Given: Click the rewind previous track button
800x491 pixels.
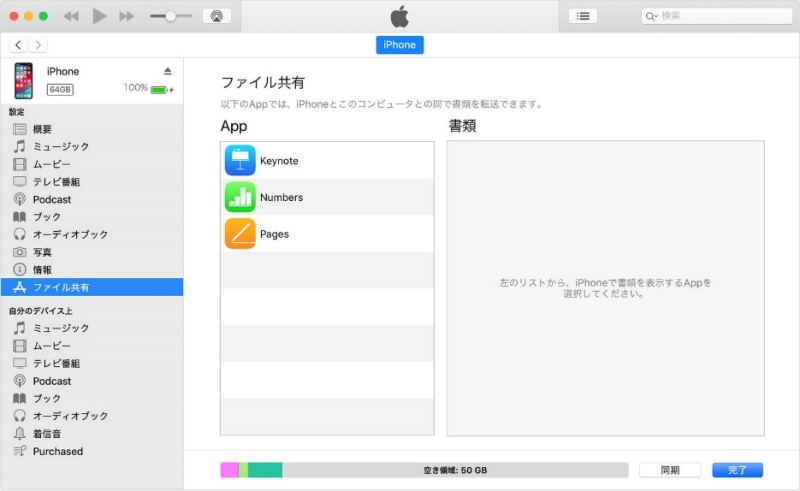Looking at the screenshot, I should click(71, 16).
